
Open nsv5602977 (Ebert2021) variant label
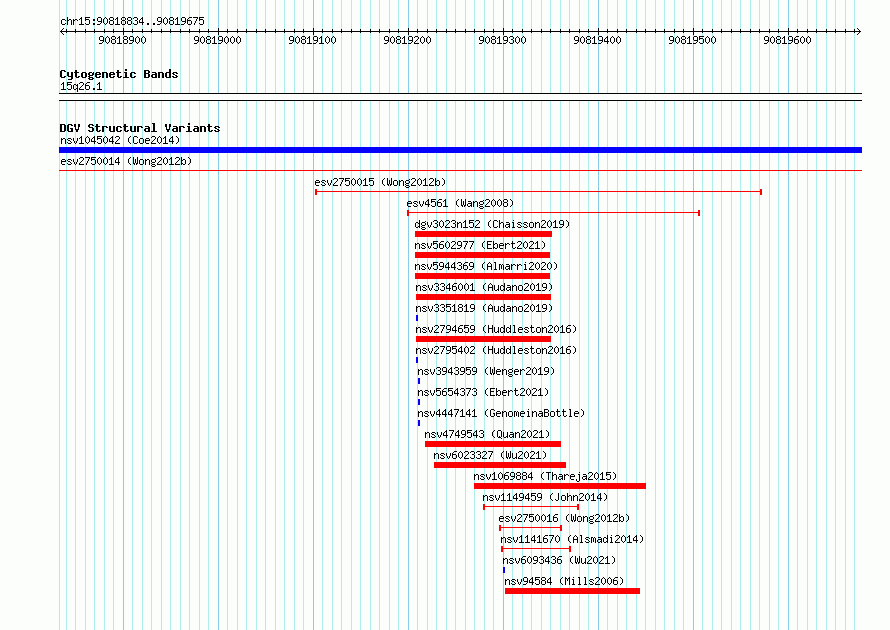[480, 245]
